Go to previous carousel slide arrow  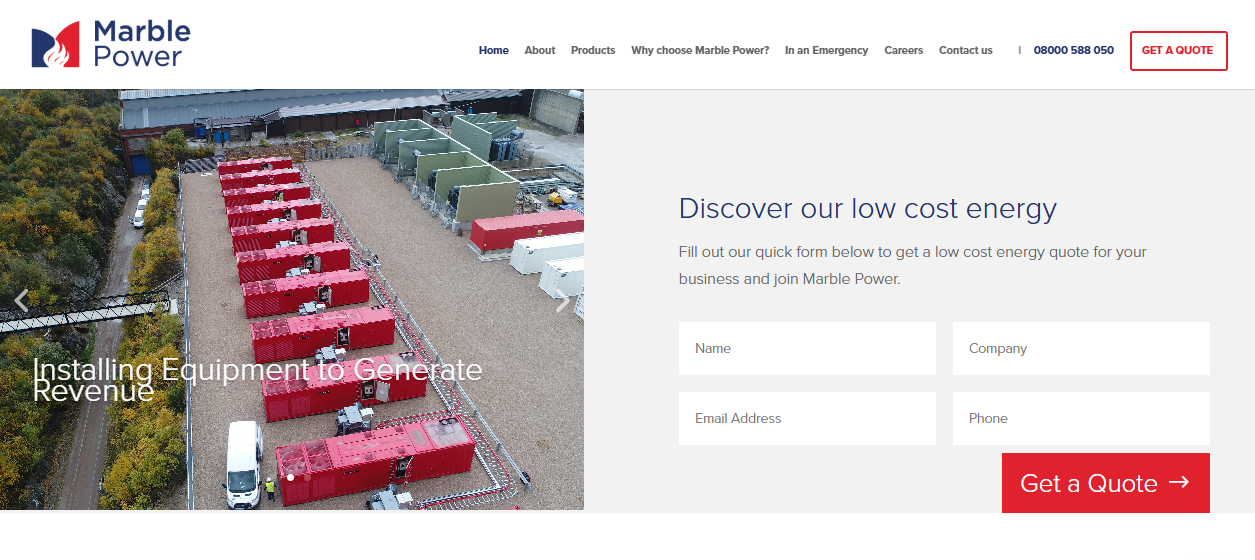(21, 300)
